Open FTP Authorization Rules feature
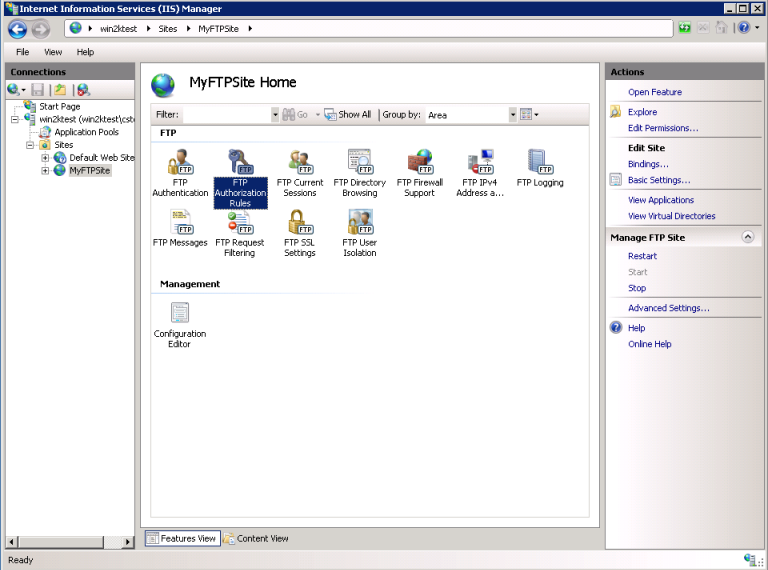The height and width of the screenshot is (570, 768). pos(240,178)
